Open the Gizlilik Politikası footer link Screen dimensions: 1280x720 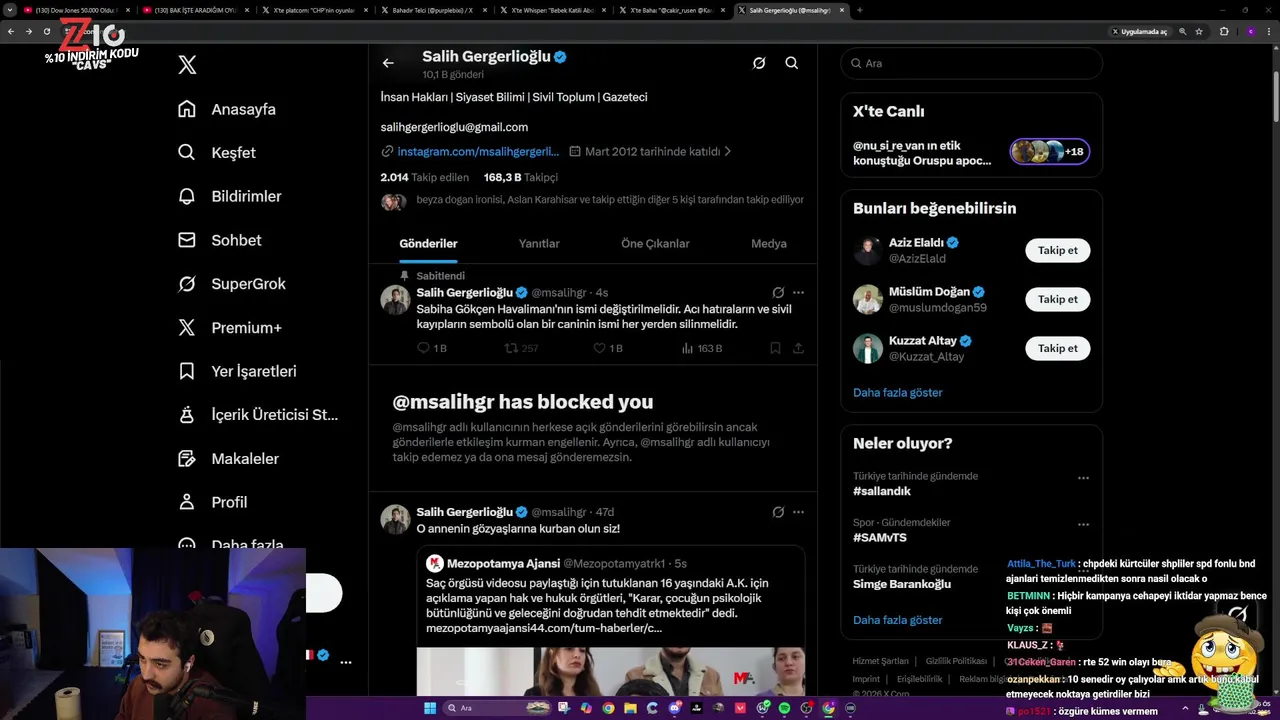click(956, 661)
